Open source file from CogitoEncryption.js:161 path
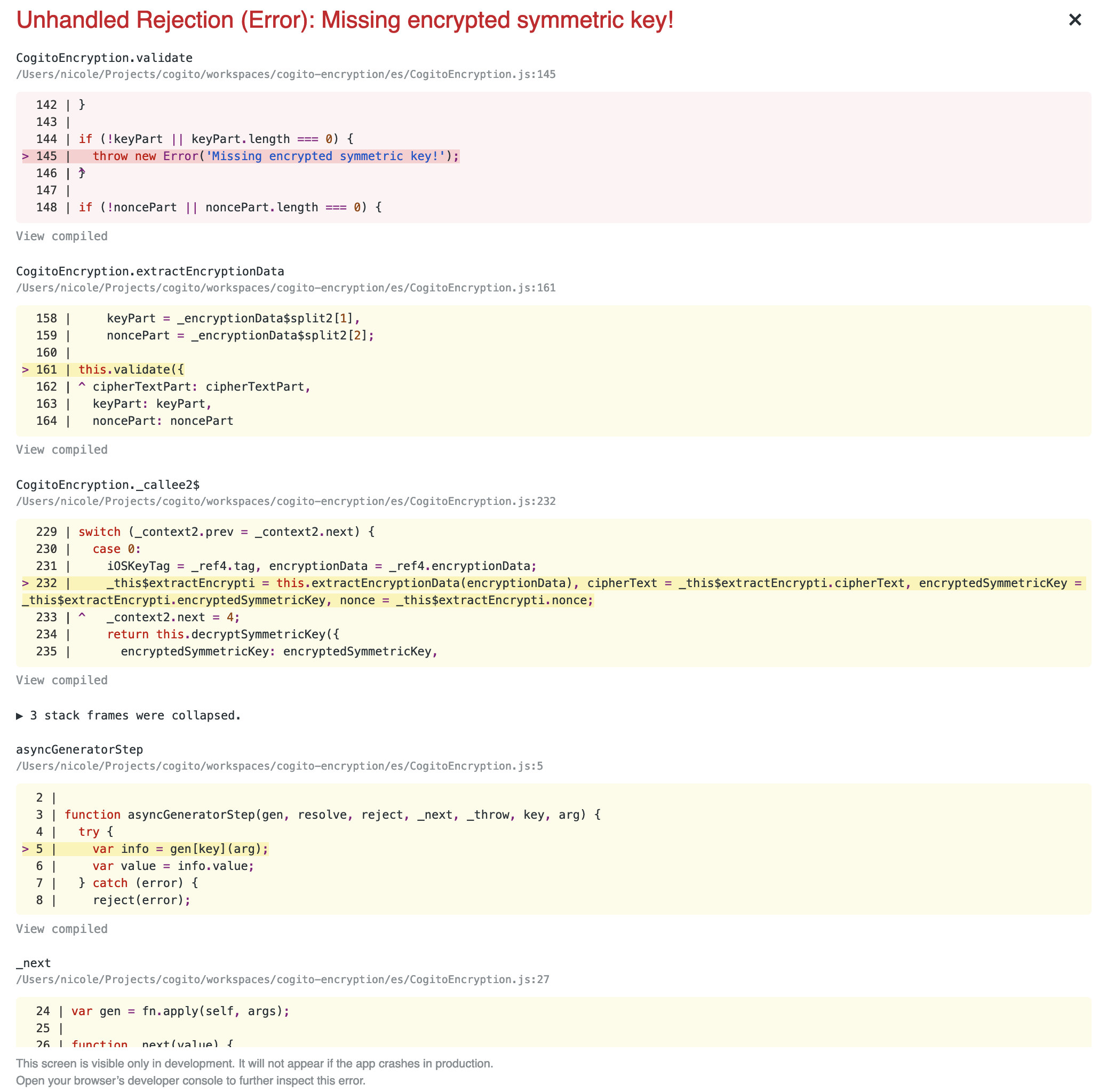The image size is (1099, 1092). click(285, 287)
